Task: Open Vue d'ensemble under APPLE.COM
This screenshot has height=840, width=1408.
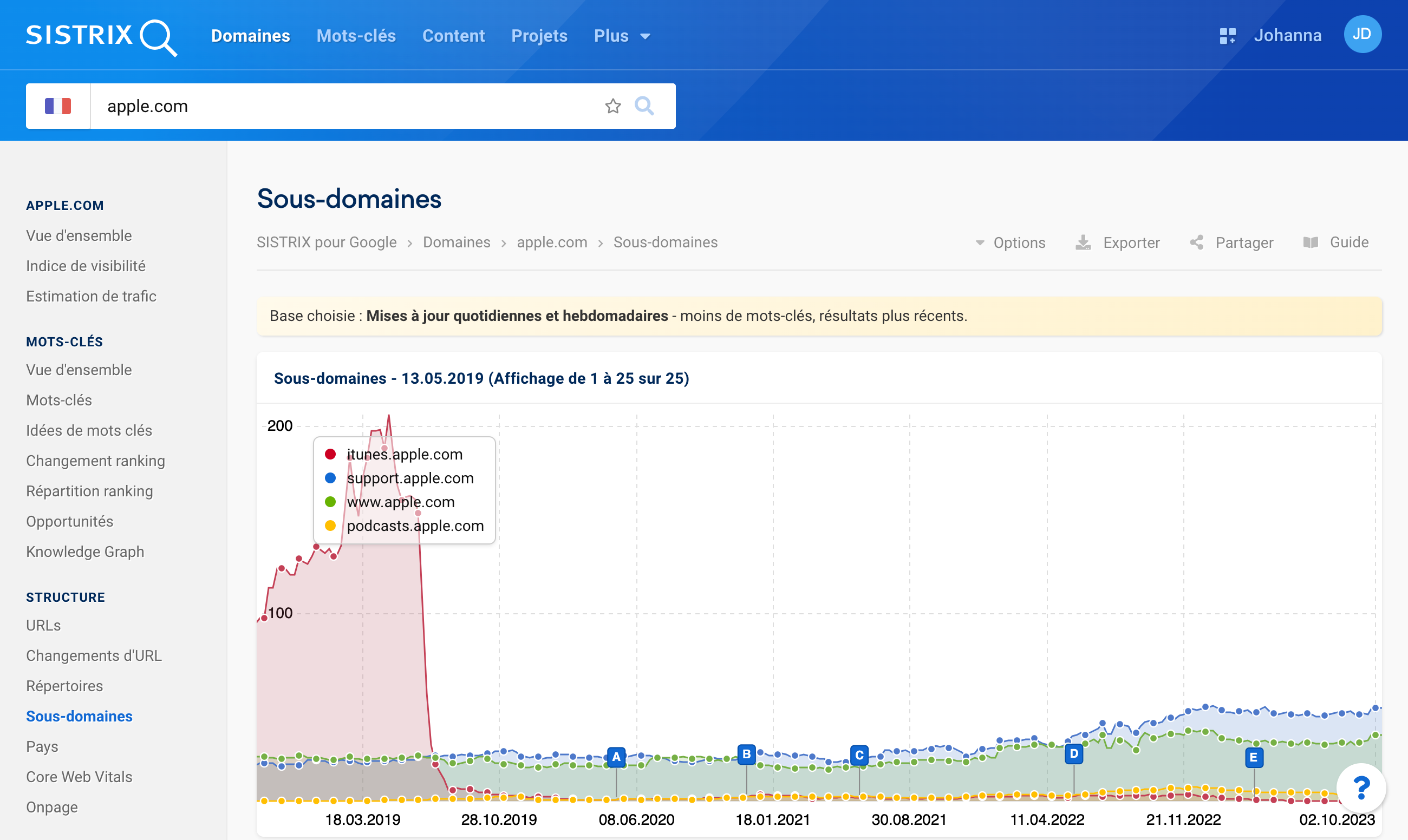Action: pos(79,235)
